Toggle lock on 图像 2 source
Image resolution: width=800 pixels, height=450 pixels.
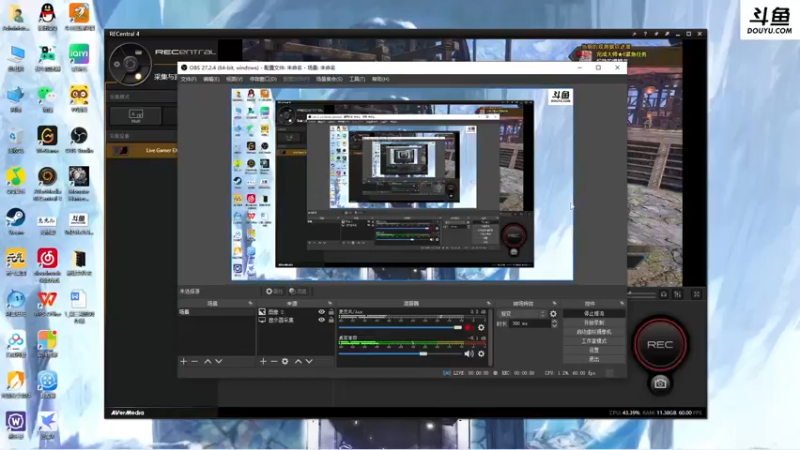click(x=331, y=312)
